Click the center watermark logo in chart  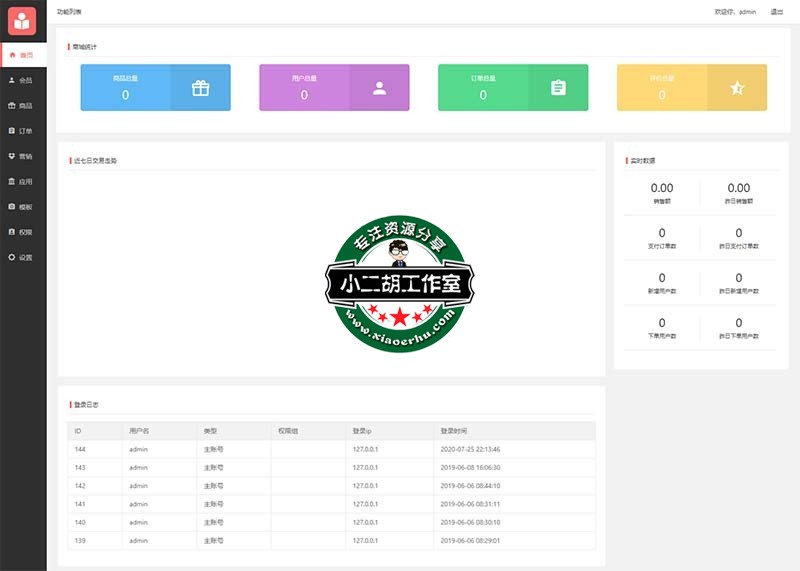point(400,284)
